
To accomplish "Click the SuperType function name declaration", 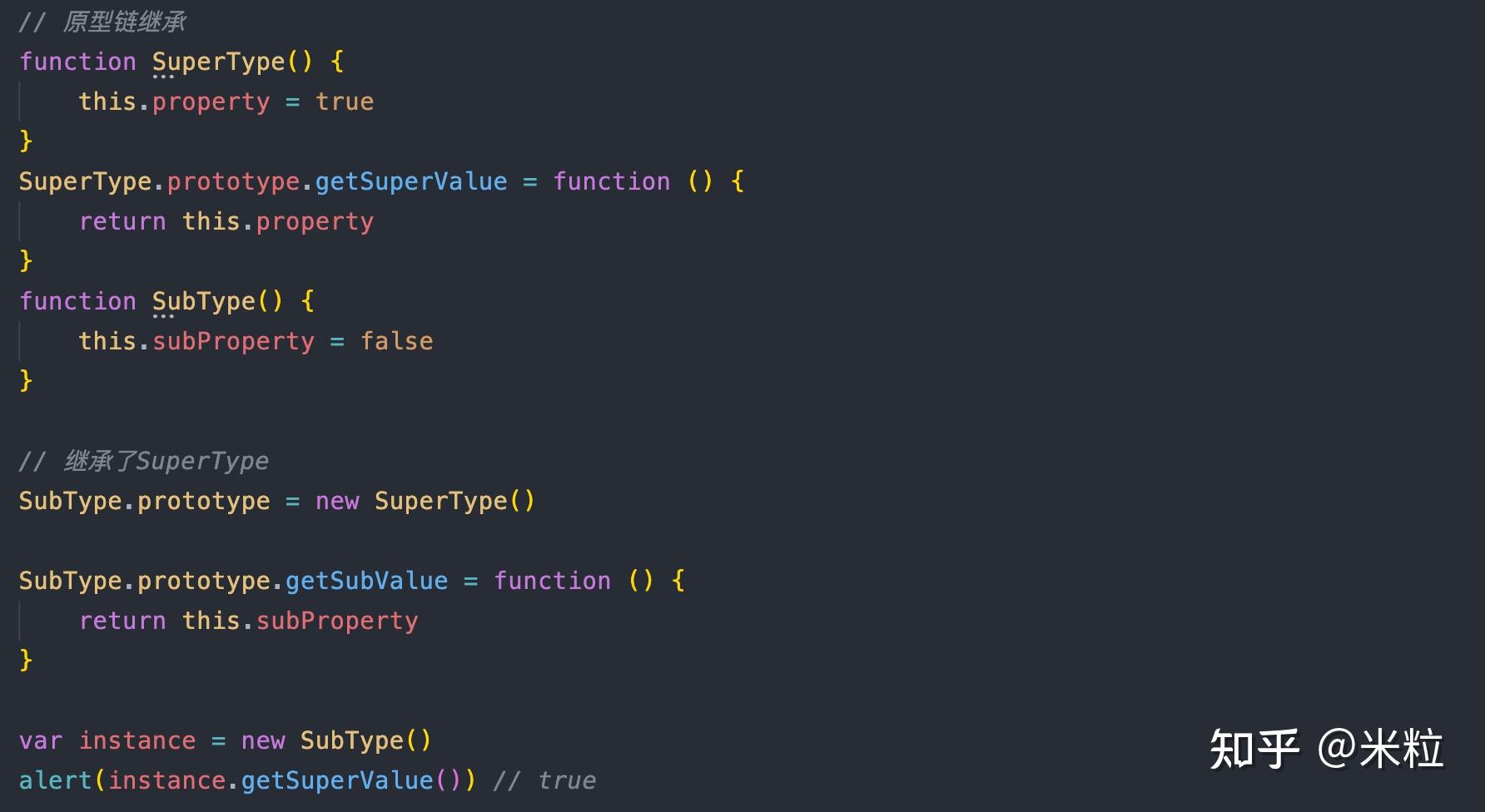I will coord(218,62).
